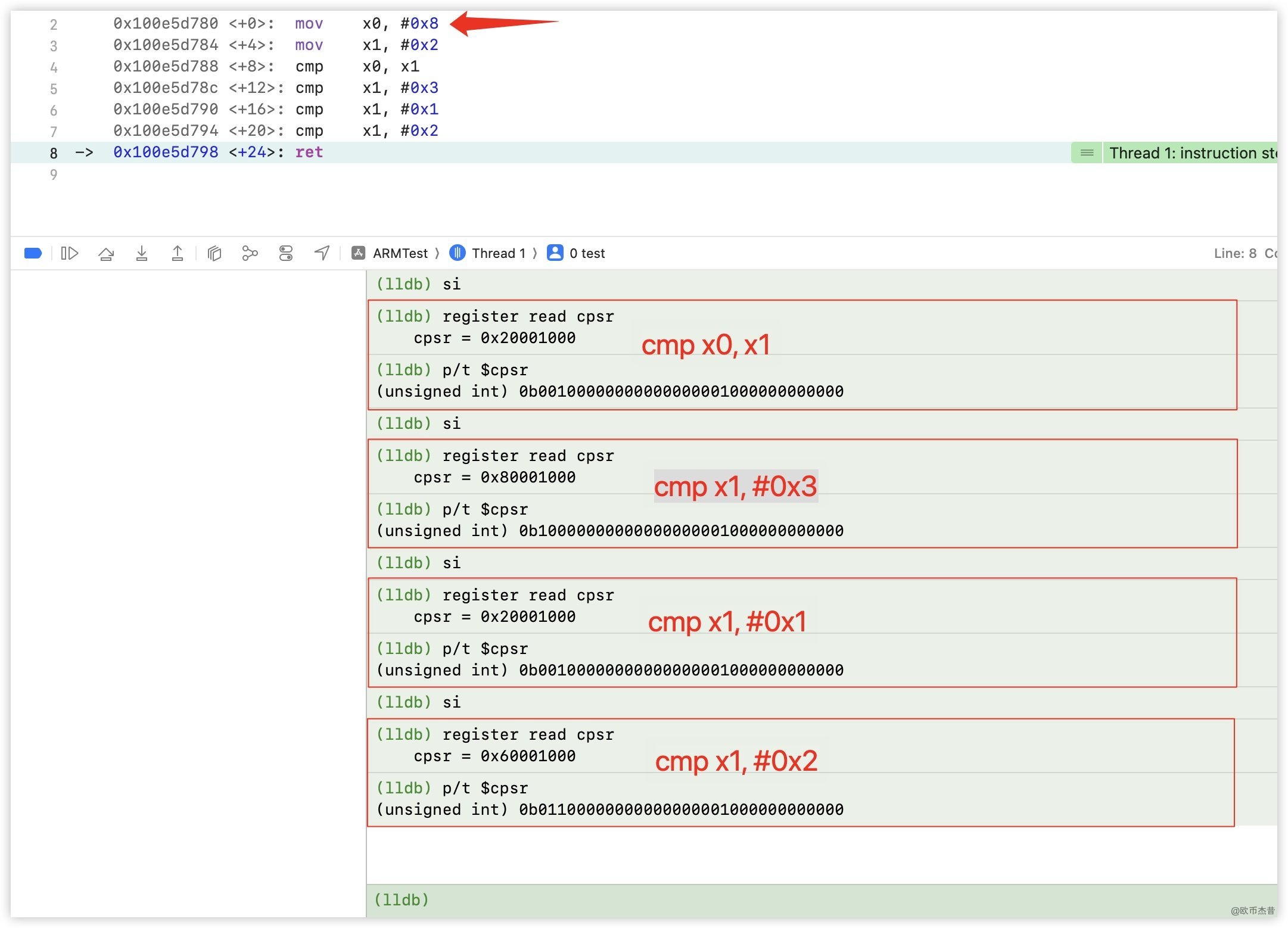Click Continue program execution button

point(70,253)
